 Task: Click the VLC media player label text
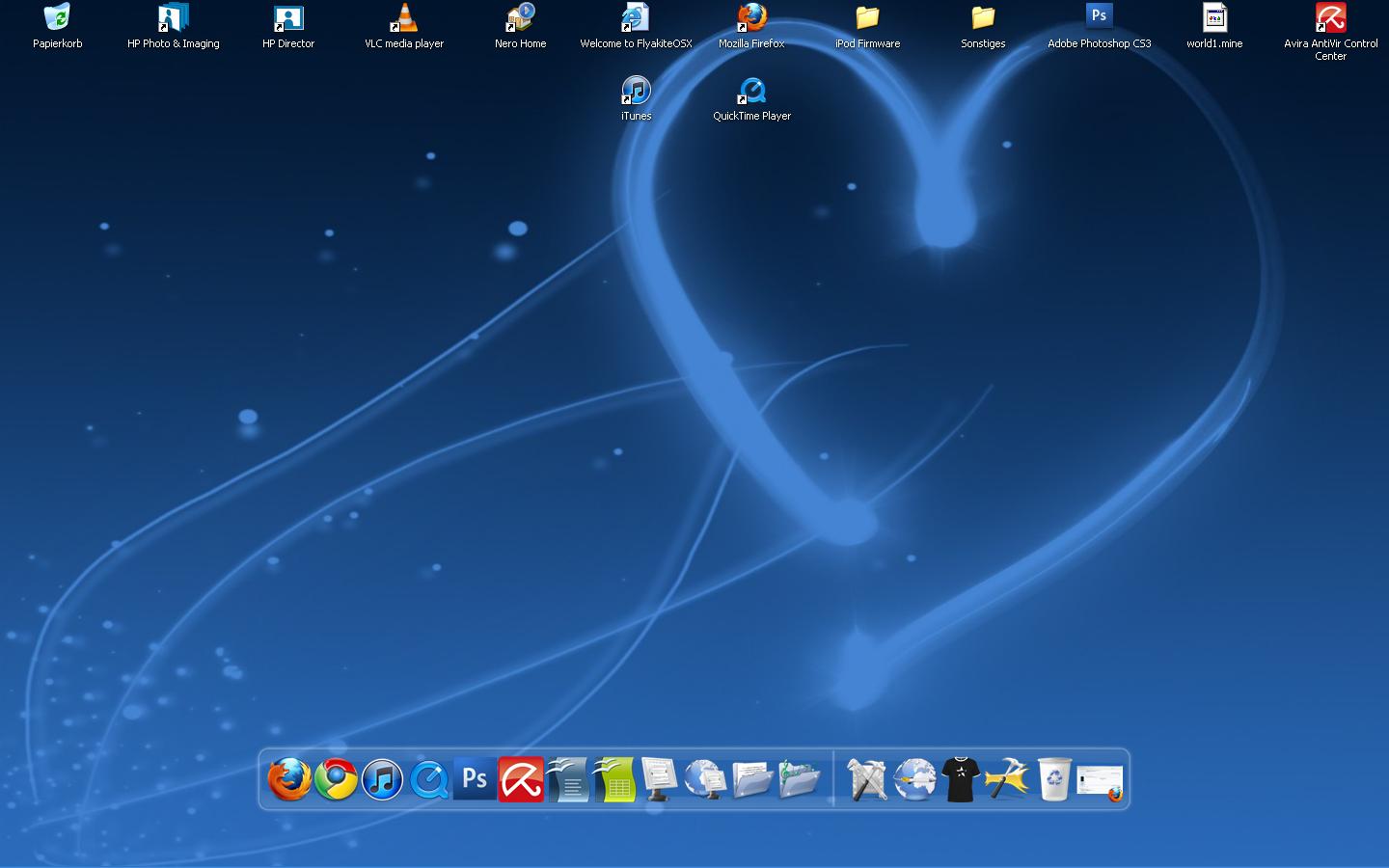pyautogui.click(x=404, y=43)
